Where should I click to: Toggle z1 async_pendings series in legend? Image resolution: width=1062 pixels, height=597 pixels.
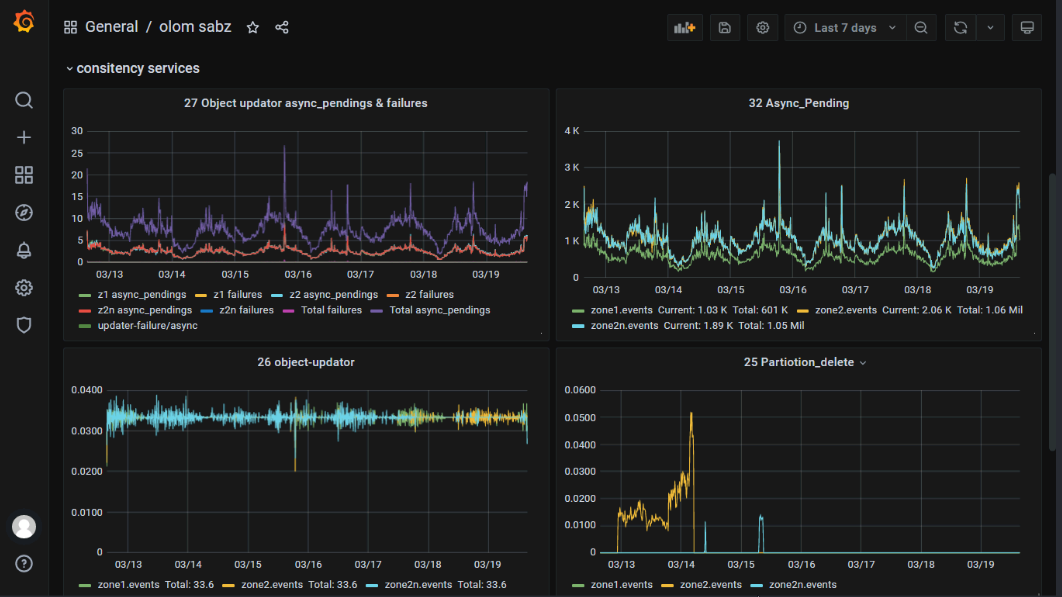[141, 295]
